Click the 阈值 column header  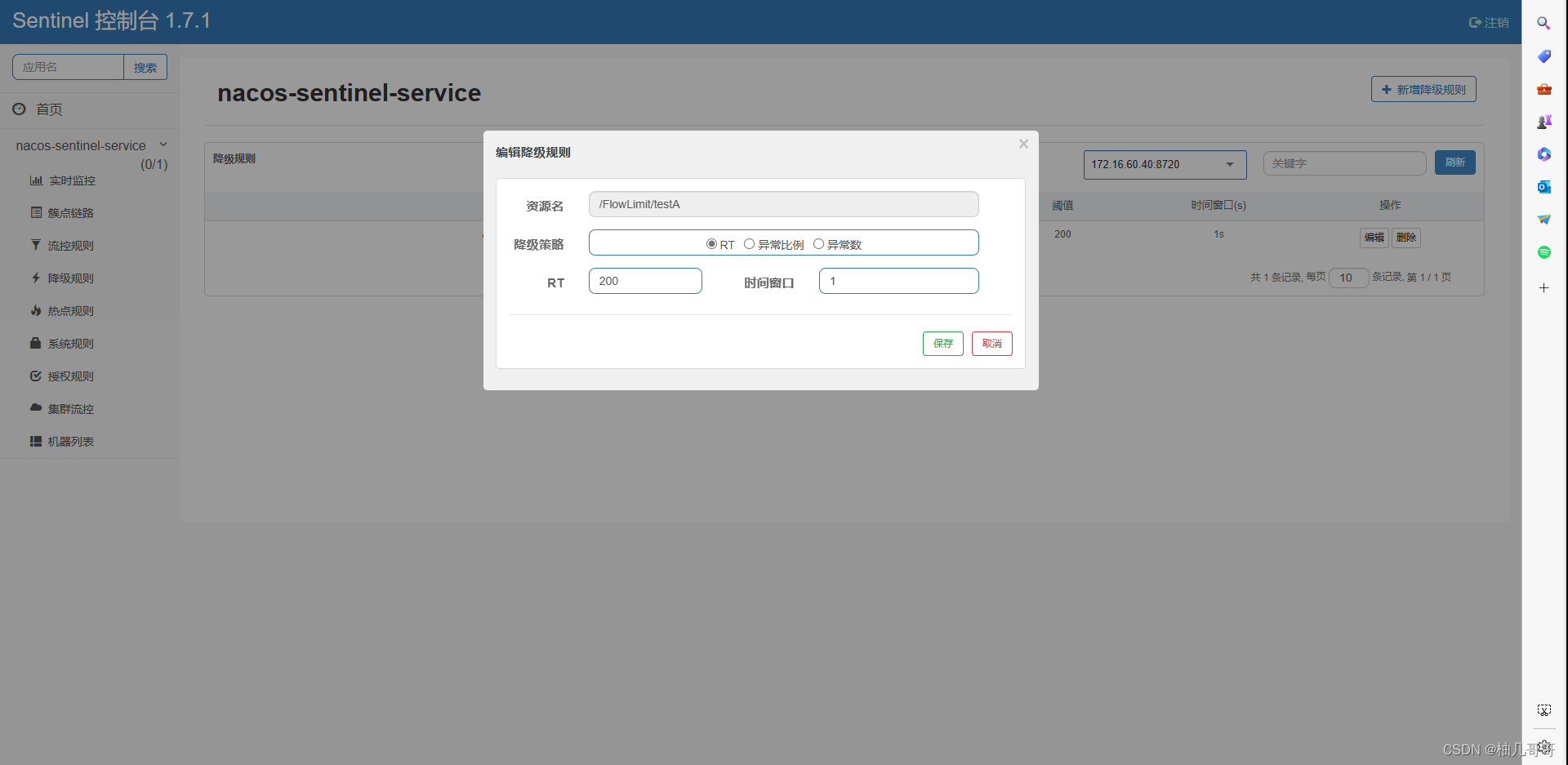(x=1062, y=205)
